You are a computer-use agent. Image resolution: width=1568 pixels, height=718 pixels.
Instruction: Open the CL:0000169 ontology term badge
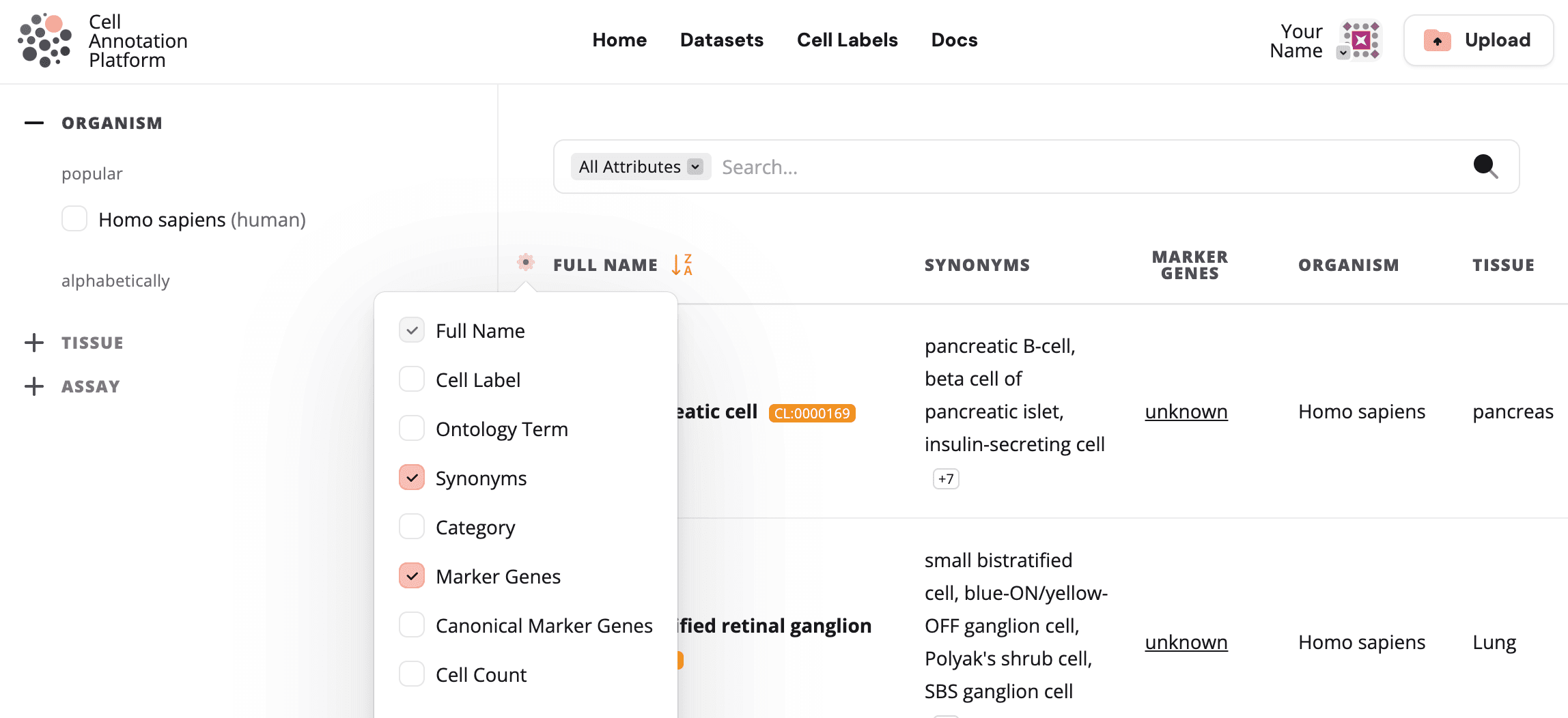[x=811, y=413]
